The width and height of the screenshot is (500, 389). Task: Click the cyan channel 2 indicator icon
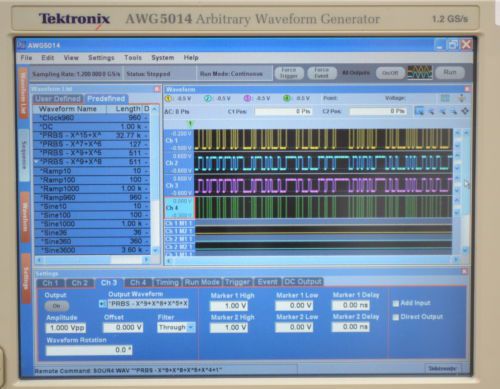[x=208, y=99]
